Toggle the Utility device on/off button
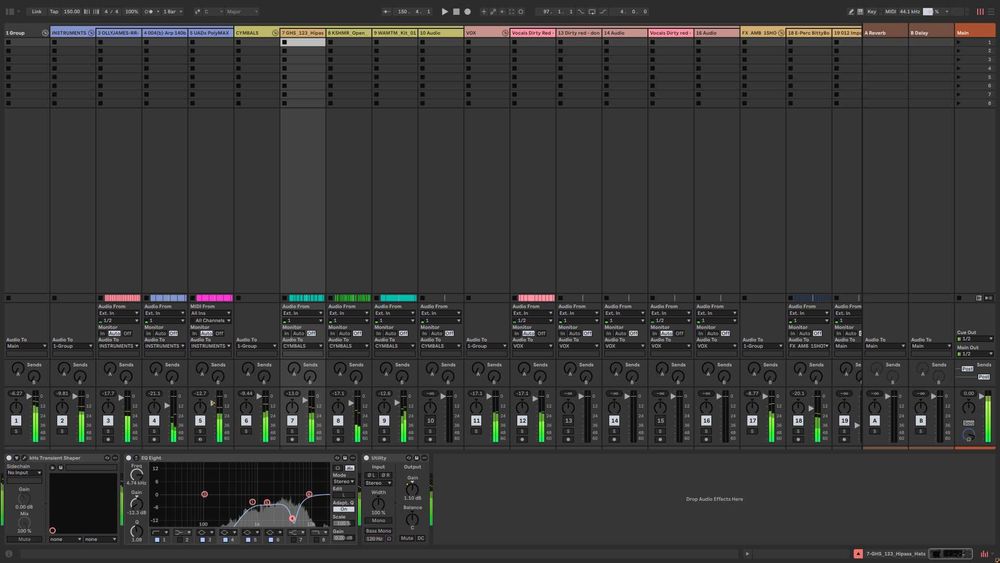 (366, 458)
